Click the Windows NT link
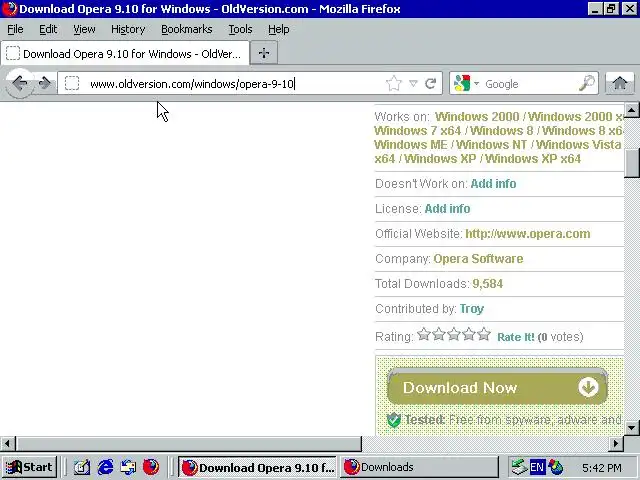 (x=491, y=144)
